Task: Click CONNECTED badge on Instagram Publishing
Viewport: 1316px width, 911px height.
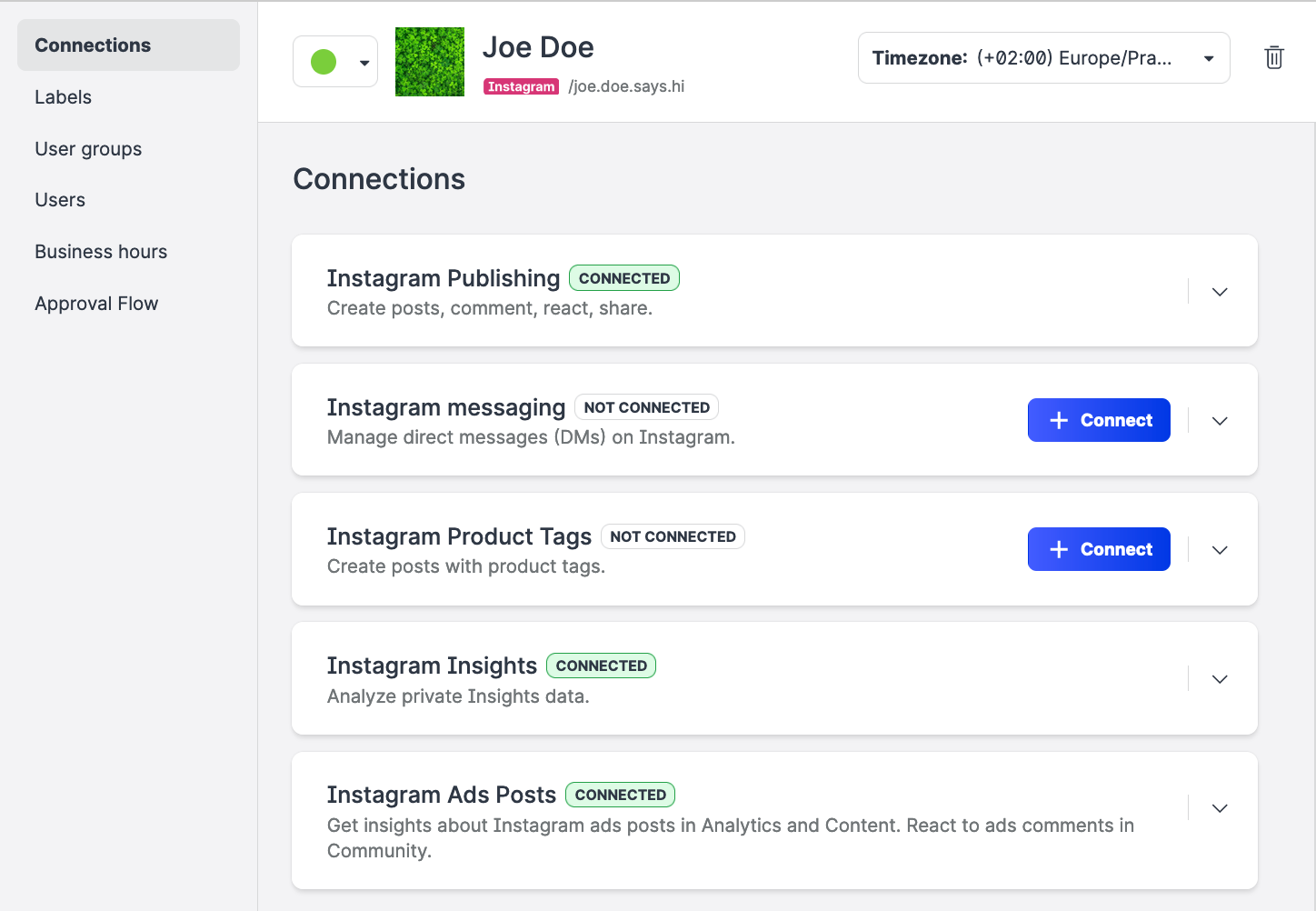Action: point(624,278)
